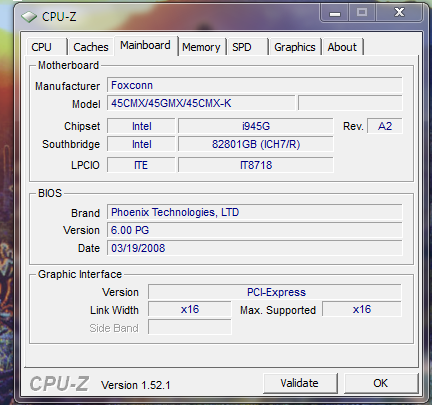Click the Southbridge label
This screenshot has width=435, height=408.
point(71,144)
